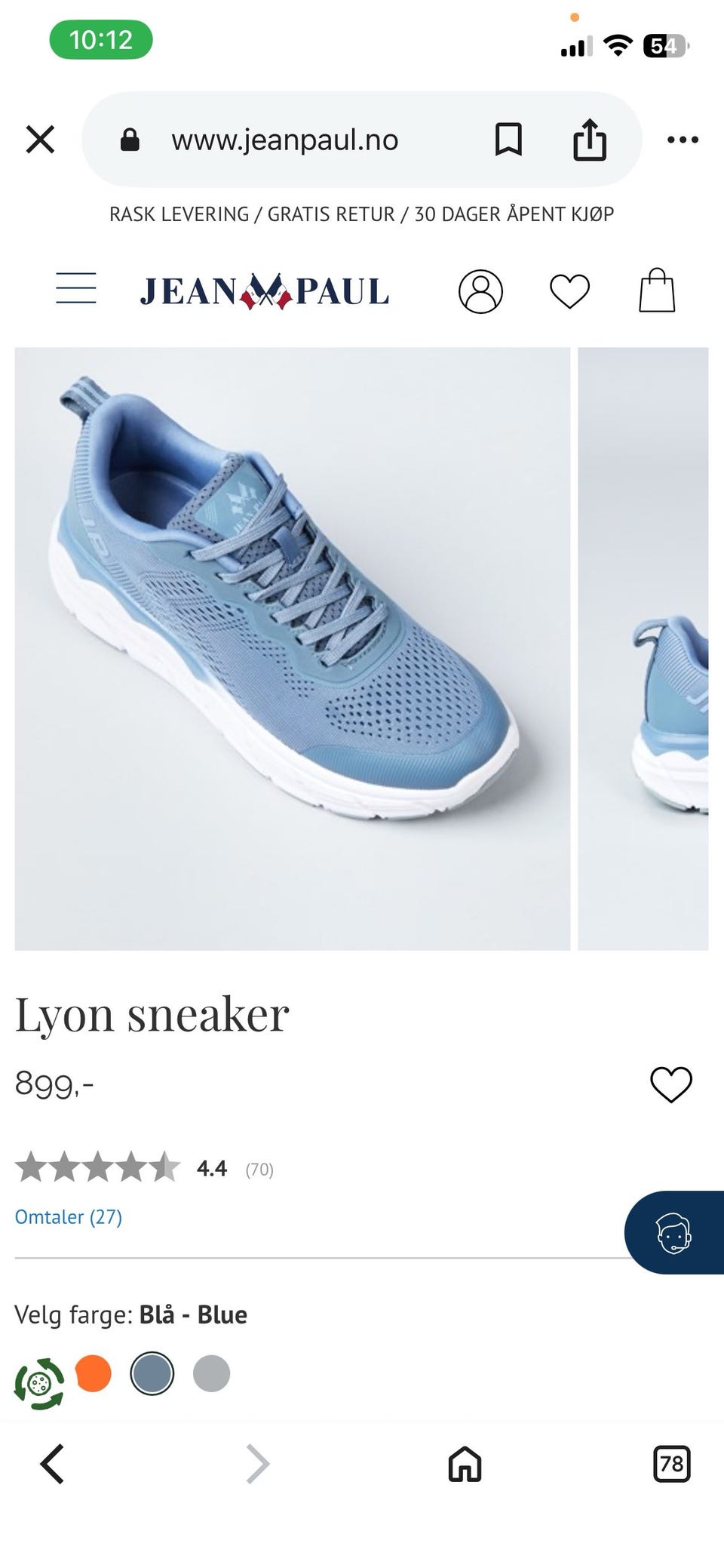Open the 78 tabs switcher
This screenshot has width=724, height=1568.
coord(671,1464)
